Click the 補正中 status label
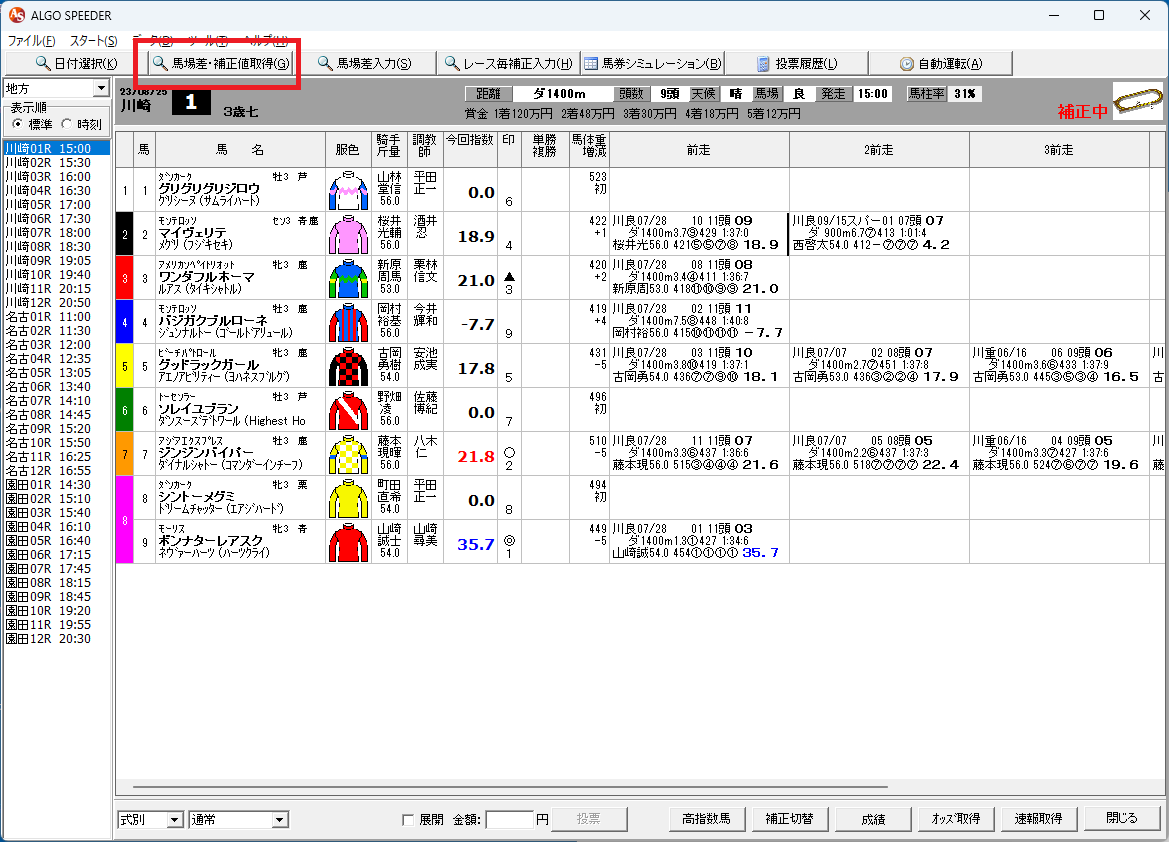Image resolution: width=1169 pixels, height=842 pixels. click(1083, 112)
